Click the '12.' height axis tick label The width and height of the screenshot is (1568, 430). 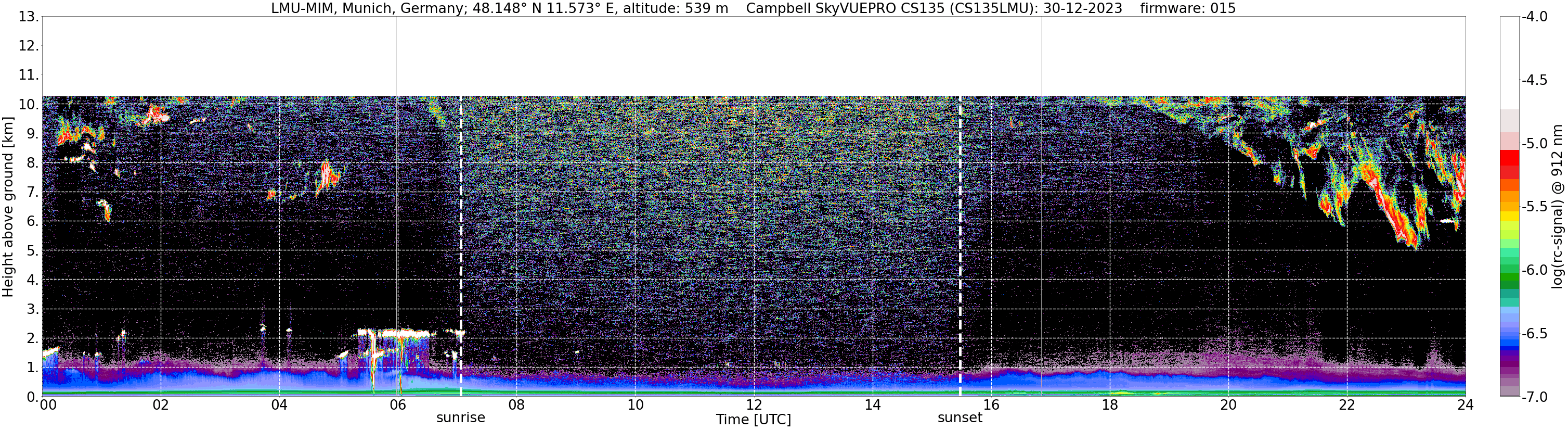point(29,46)
